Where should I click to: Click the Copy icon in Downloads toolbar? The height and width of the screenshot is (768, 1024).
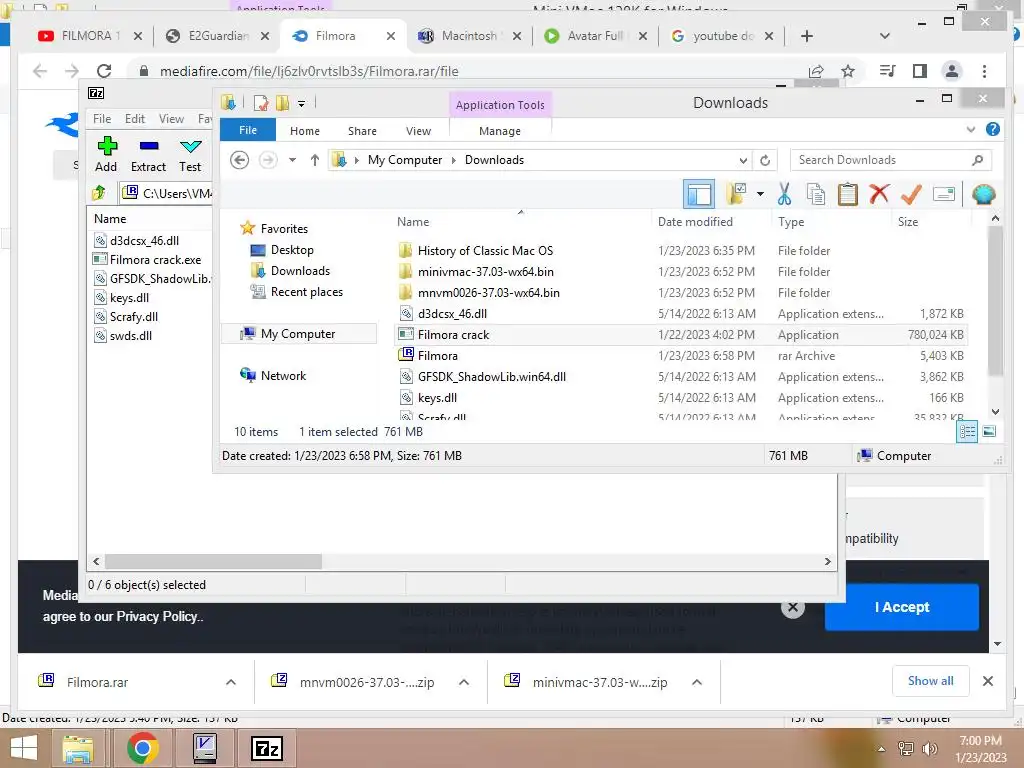click(816, 194)
